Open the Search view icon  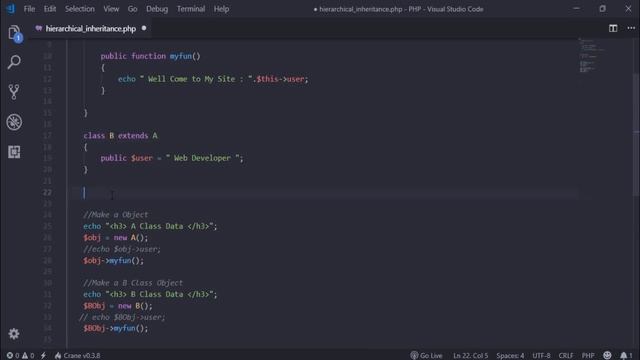pos(14,62)
